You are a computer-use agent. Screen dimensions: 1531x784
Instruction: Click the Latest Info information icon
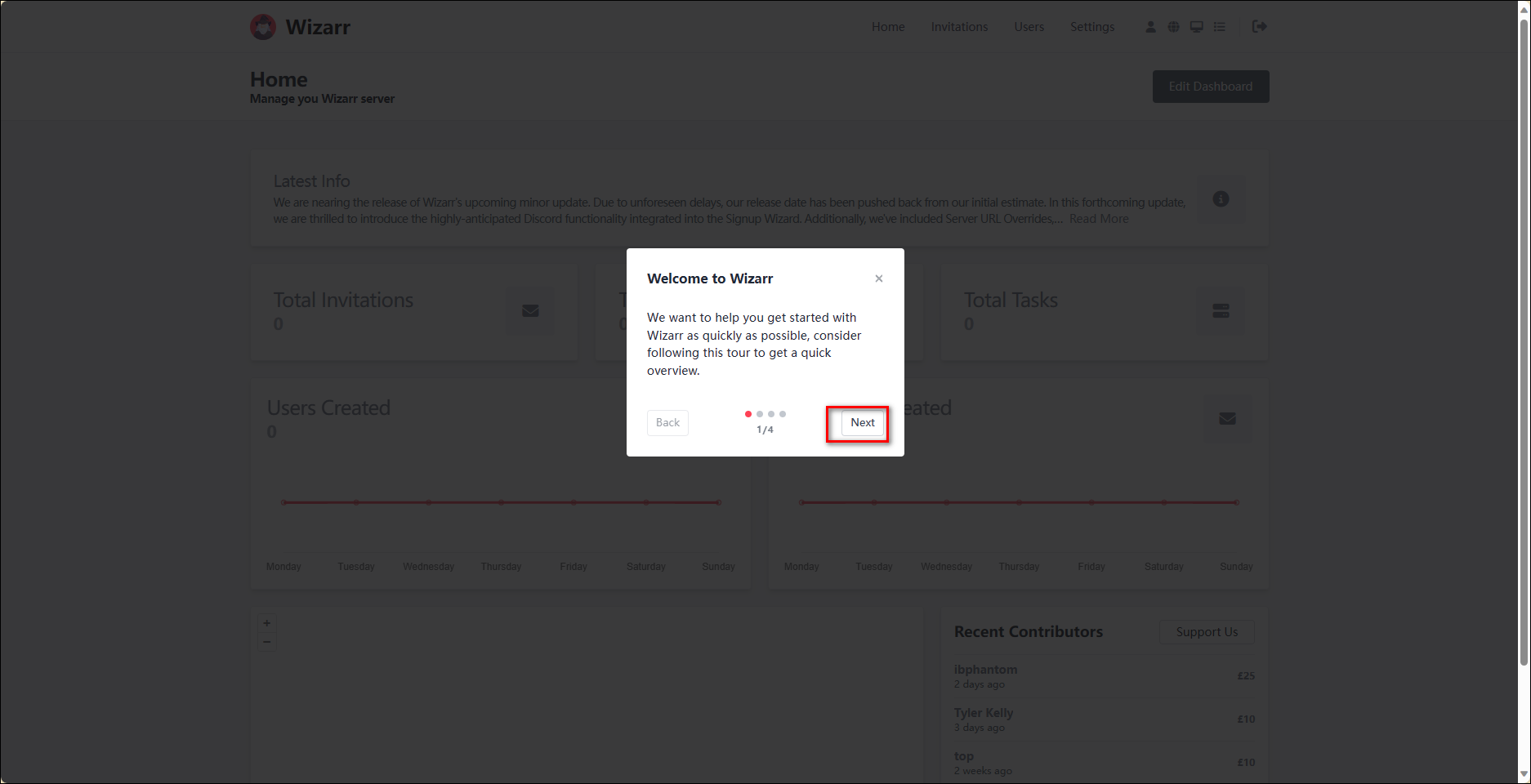(1221, 199)
